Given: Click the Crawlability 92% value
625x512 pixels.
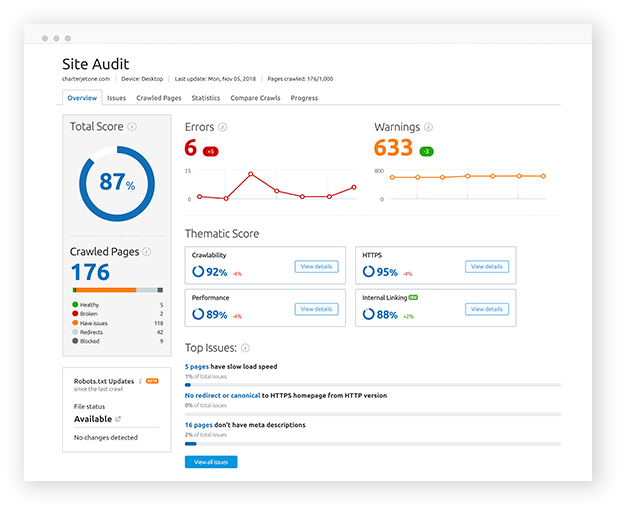Looking at the screenshot, I should 216,272.
